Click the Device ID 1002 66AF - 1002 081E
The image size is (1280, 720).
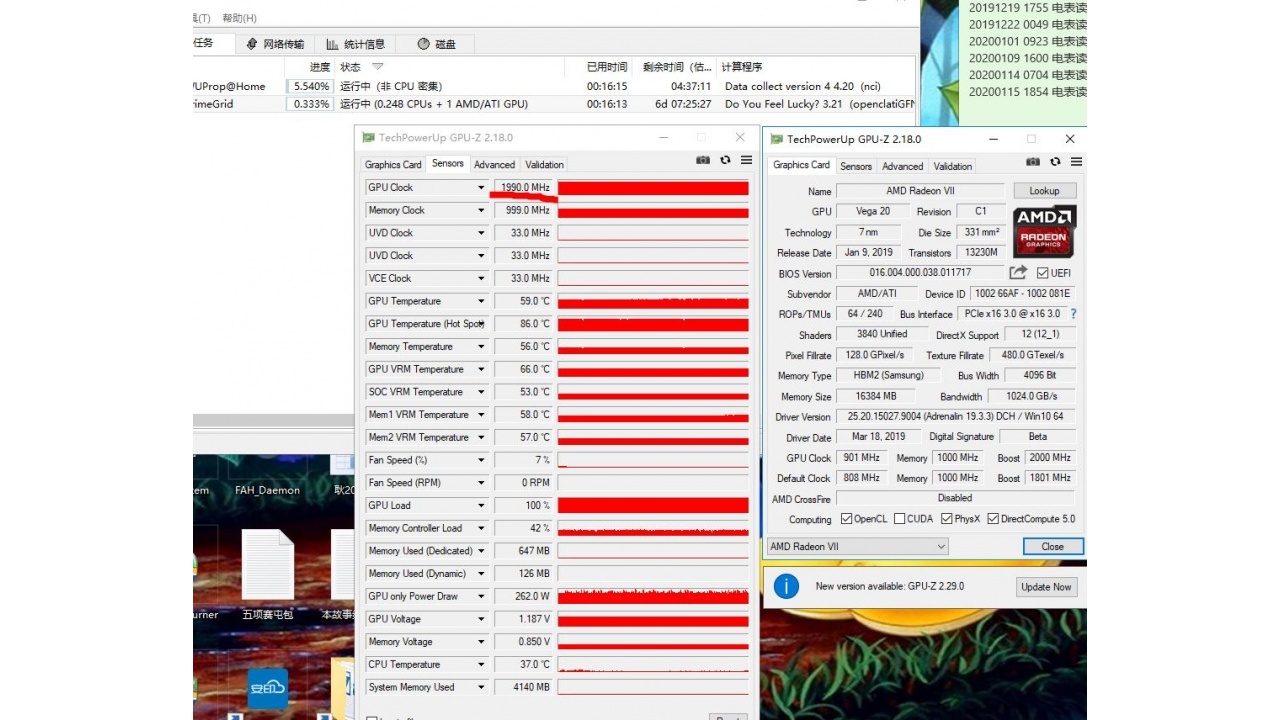point(1023,294)
